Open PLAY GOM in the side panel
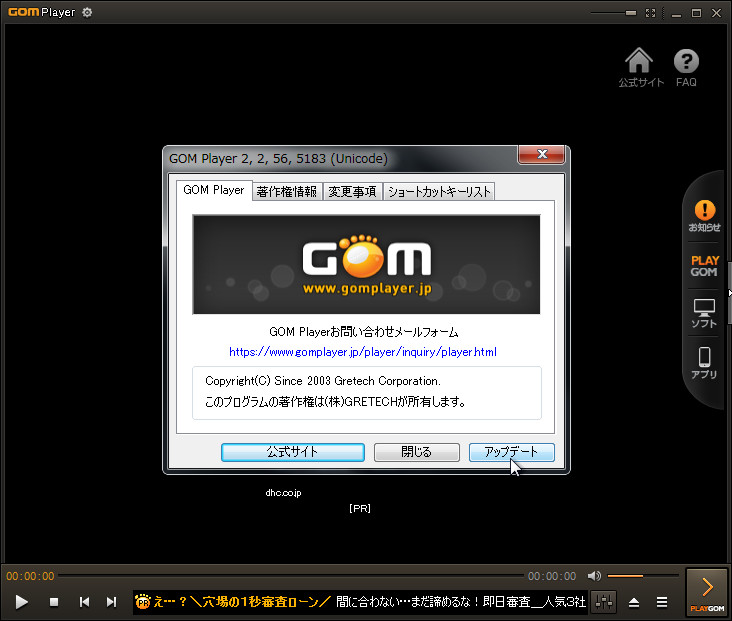This screenshot has width=732, height=621. click(x=704, y=266)
